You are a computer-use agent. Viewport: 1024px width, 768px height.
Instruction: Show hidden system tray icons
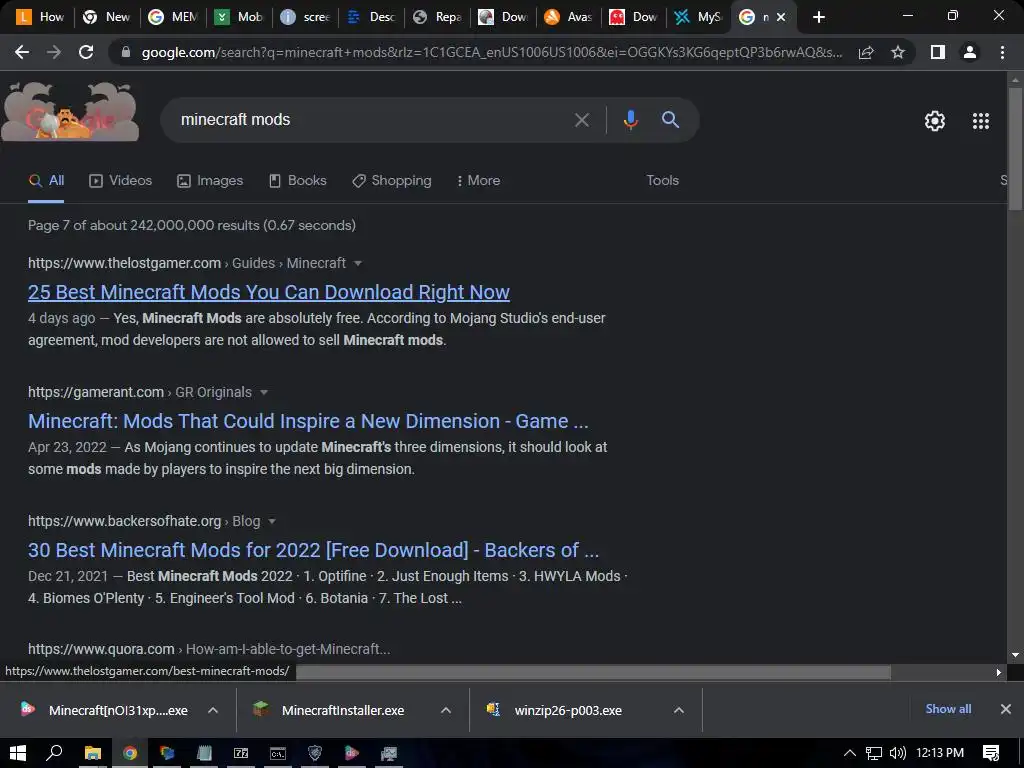(850, 753)
